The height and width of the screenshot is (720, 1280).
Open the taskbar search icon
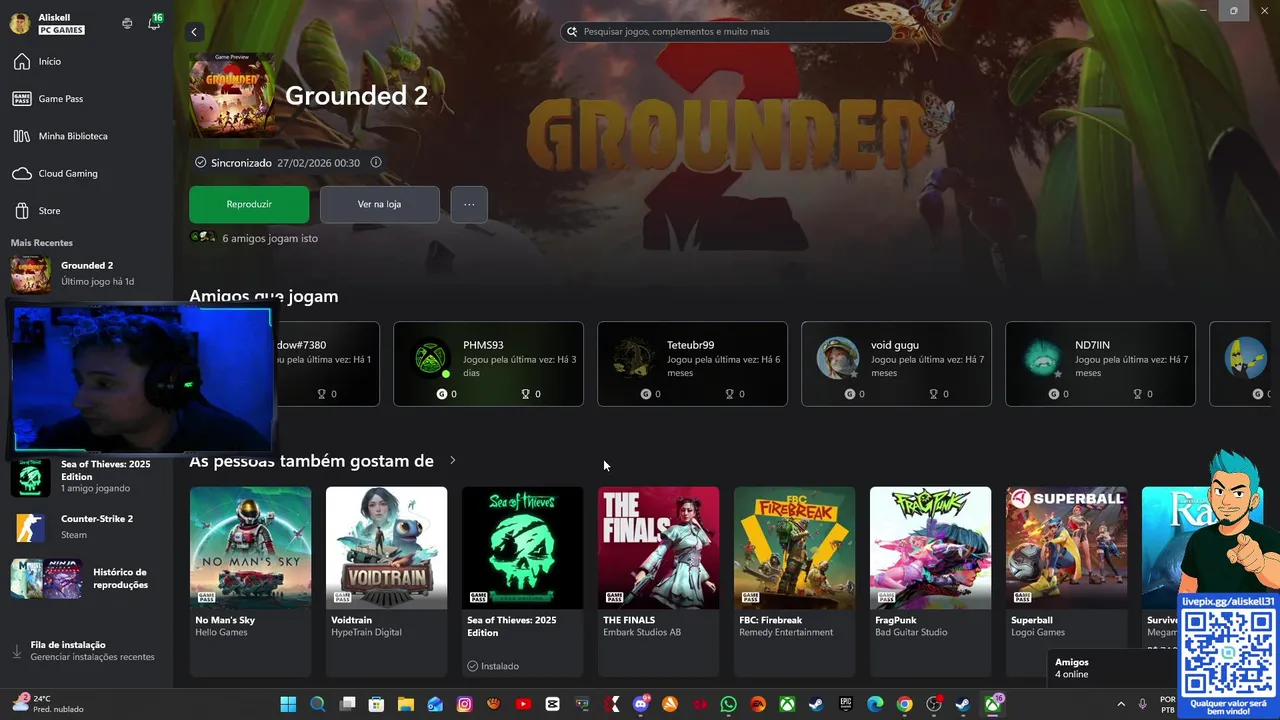tap(318, 704)
